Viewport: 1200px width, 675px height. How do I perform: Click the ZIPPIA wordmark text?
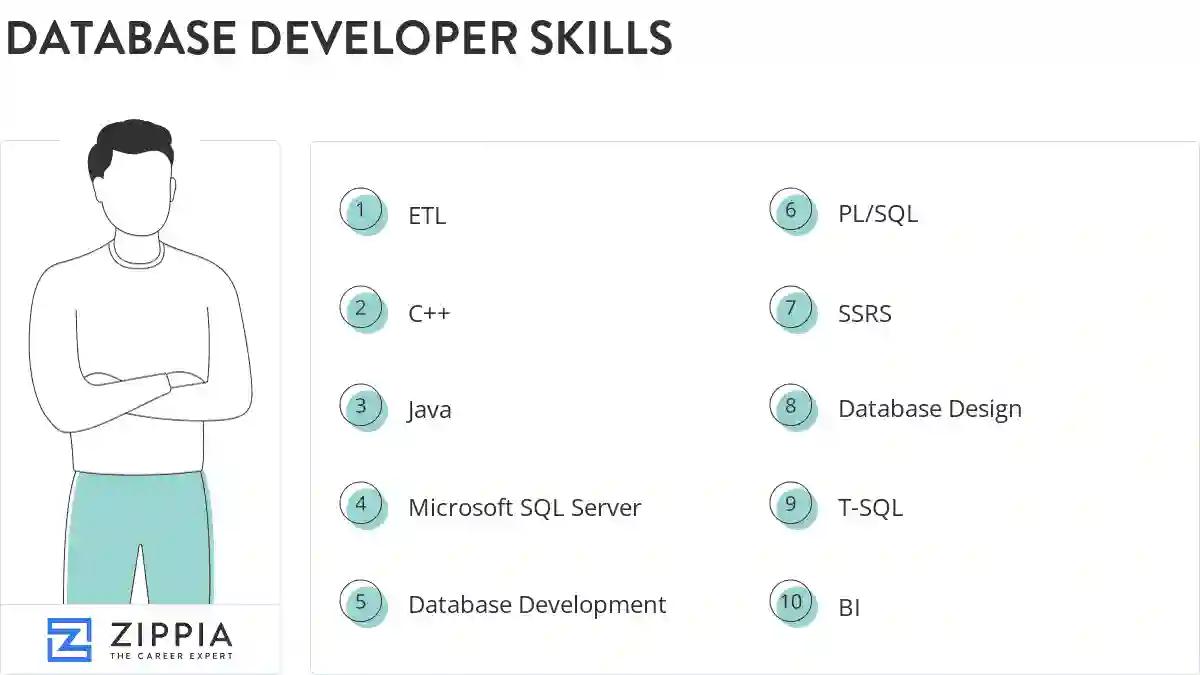[x=170, y=633]
